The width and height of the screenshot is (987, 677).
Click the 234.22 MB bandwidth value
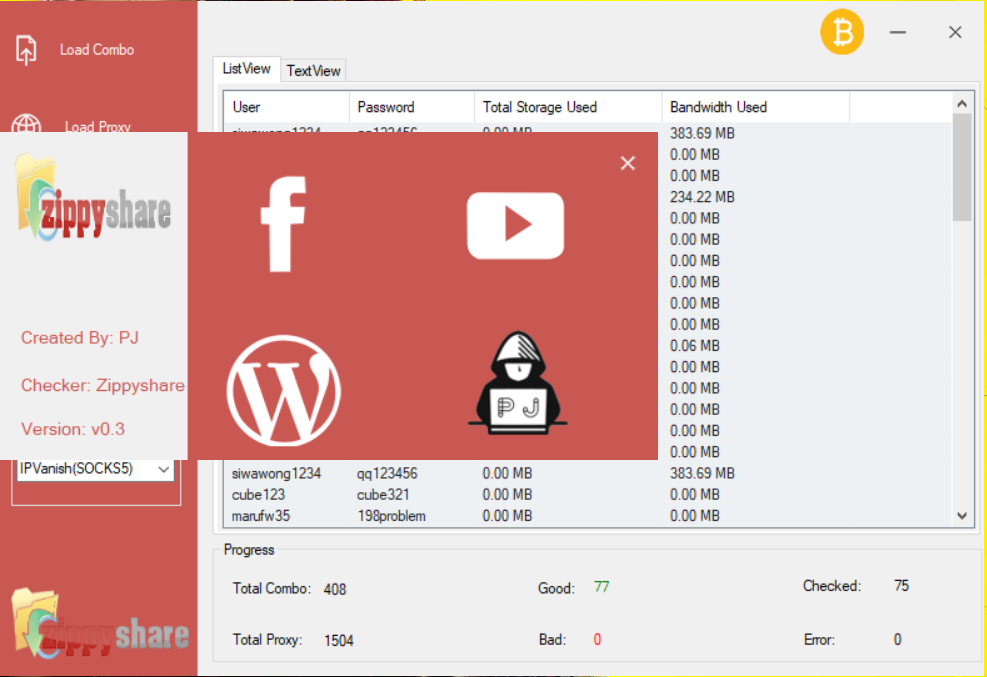click(702, 197)
